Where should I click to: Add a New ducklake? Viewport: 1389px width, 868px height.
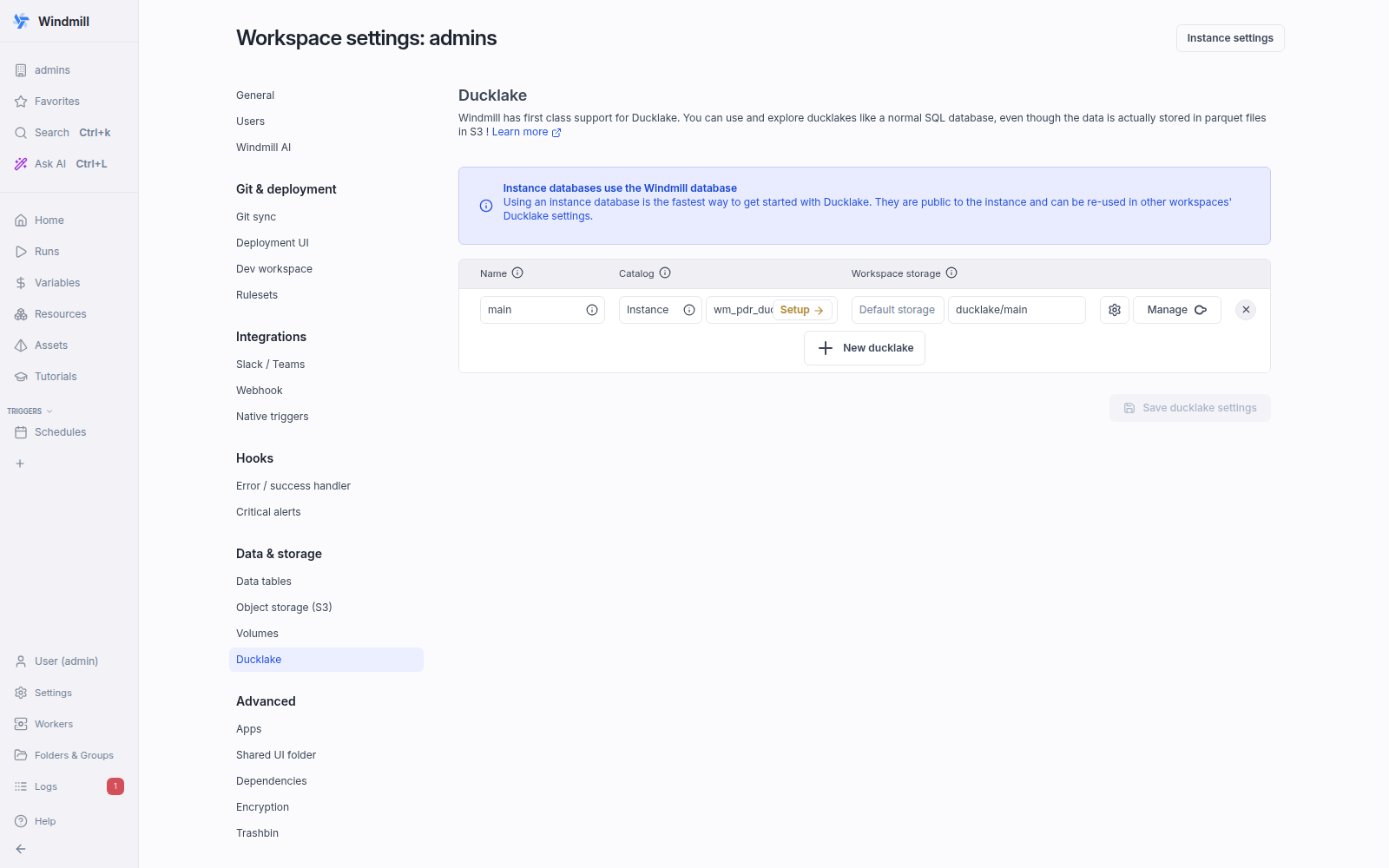point(865,348)
